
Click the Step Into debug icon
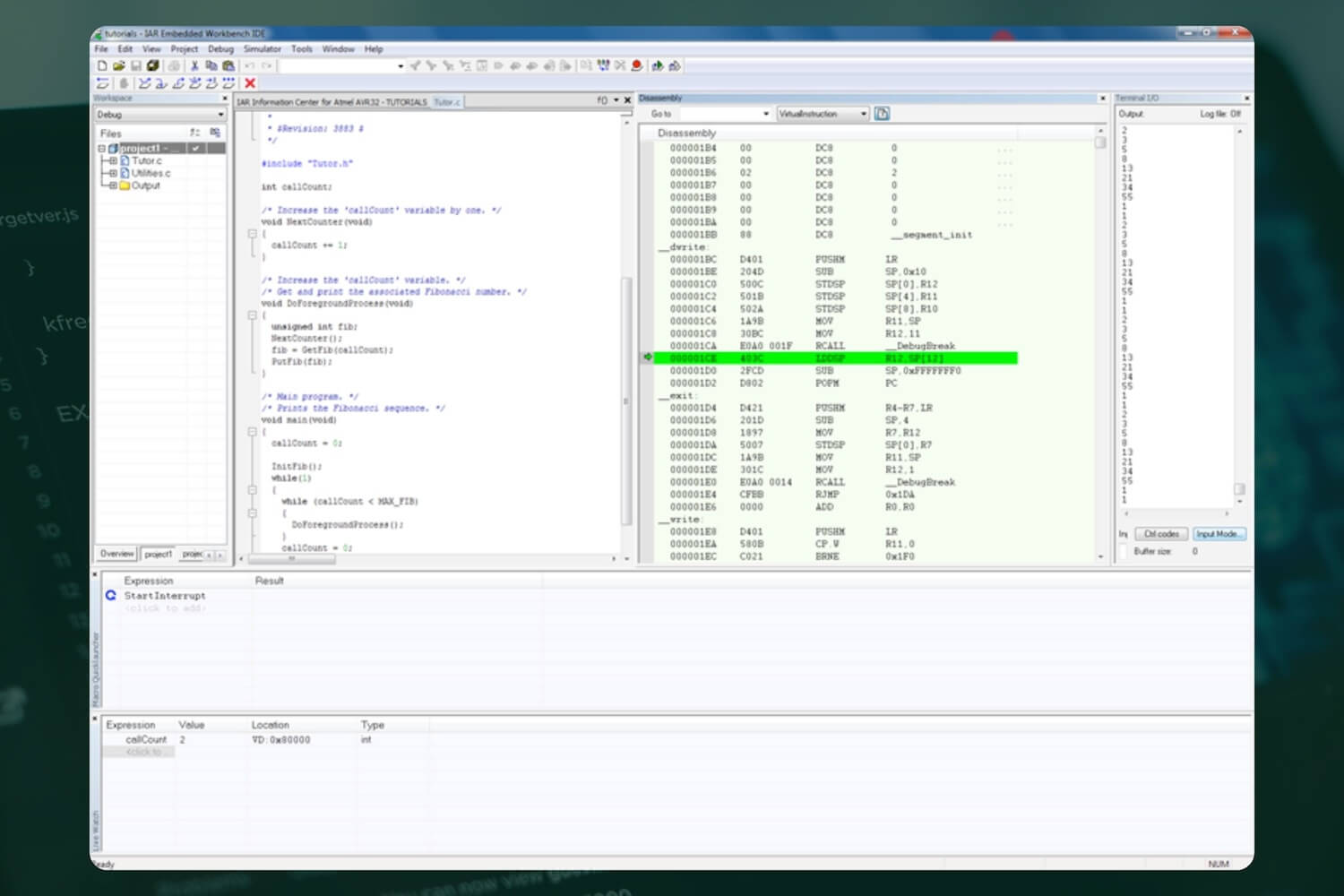coord(160,82)
